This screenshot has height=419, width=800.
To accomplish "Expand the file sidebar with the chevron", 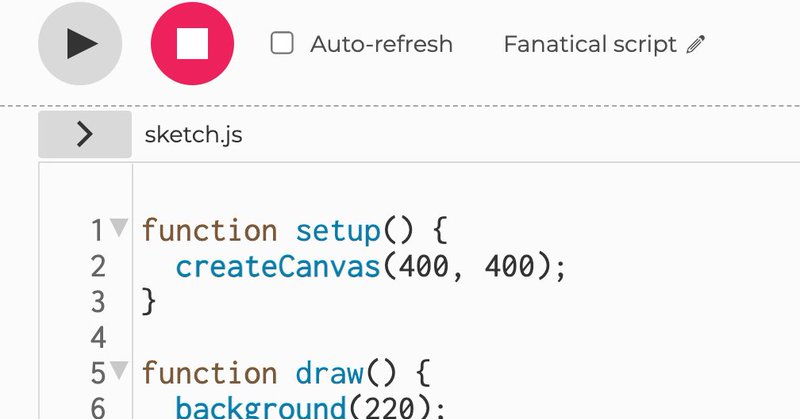I will point(85,135).
